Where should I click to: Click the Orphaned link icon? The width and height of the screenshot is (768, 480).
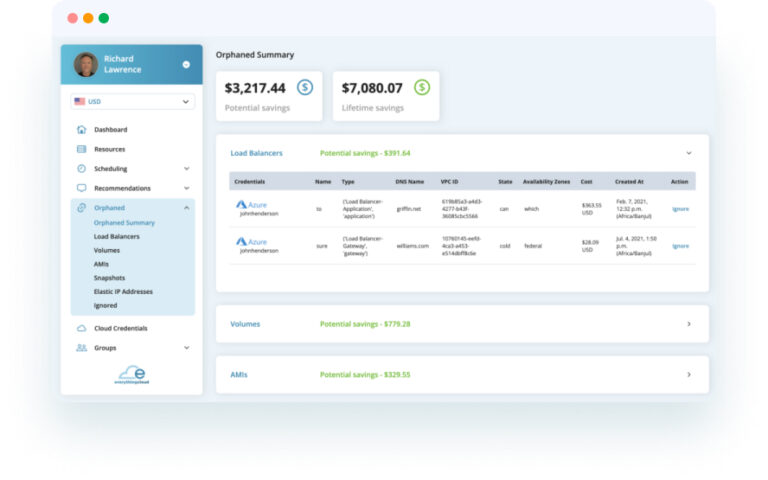pyautogui.click(x=81, y=208)
